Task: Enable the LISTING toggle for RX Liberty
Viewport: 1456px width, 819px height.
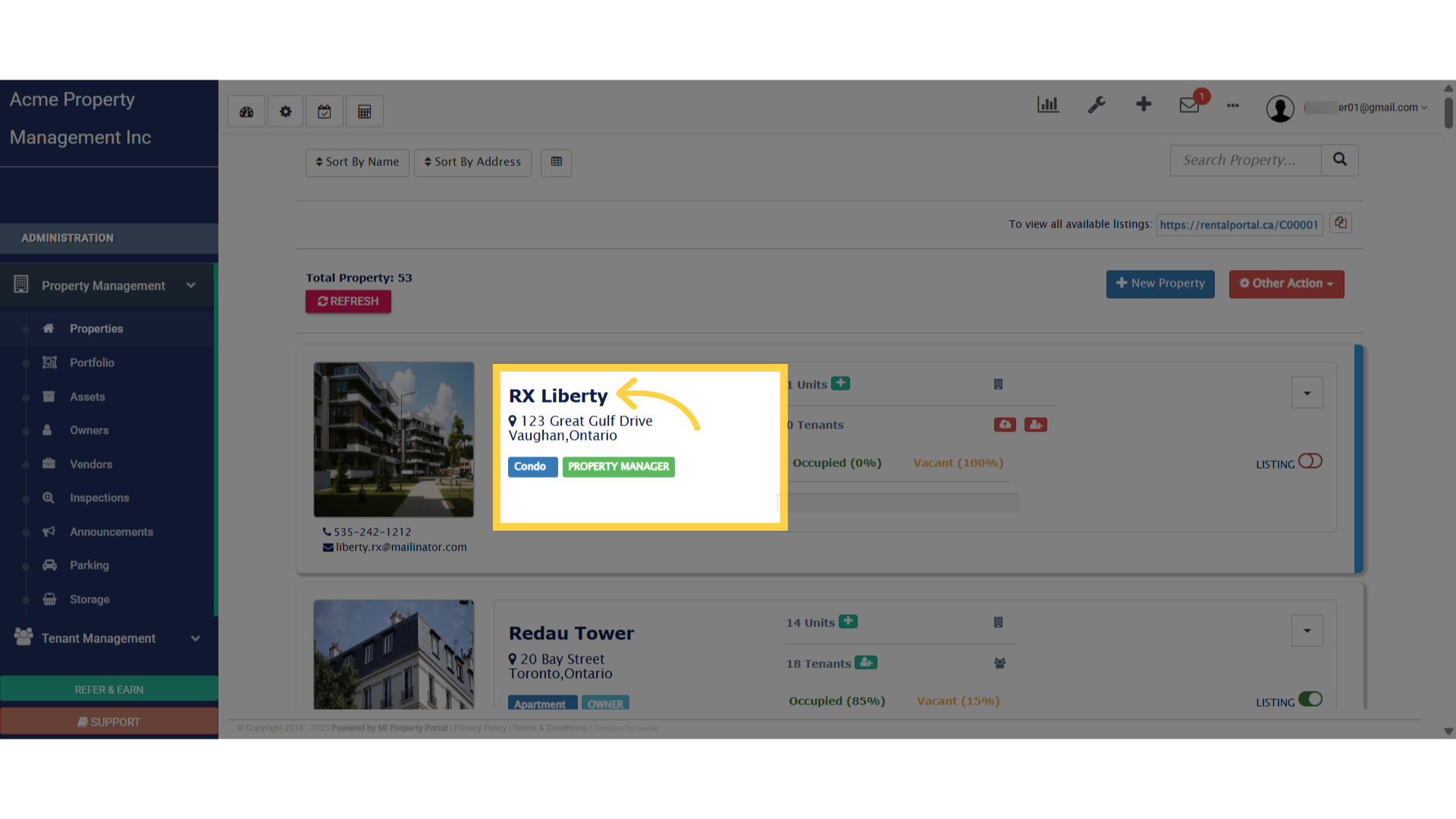Action: (1312, 460)
